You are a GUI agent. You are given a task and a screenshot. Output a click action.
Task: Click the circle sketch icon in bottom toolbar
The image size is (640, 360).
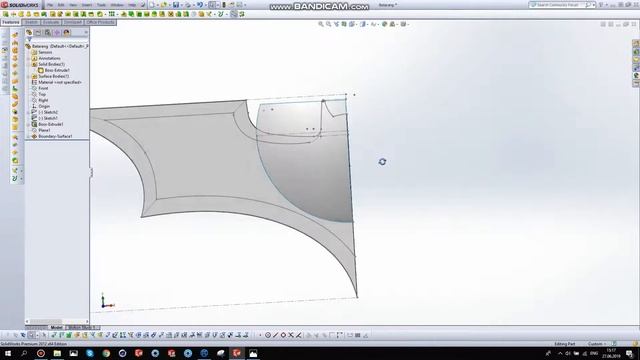coord(268,335)
